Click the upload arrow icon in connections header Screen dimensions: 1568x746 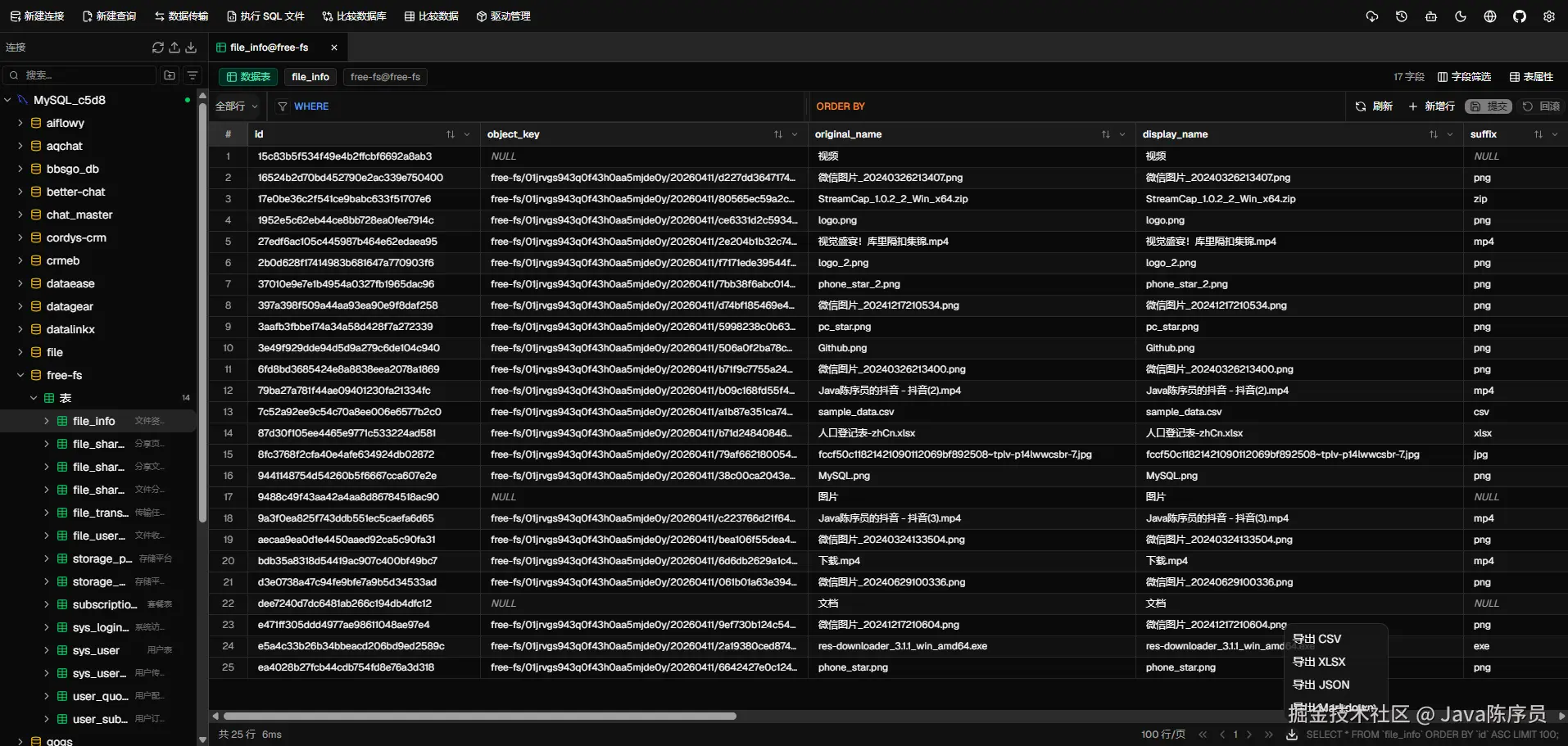174,47
